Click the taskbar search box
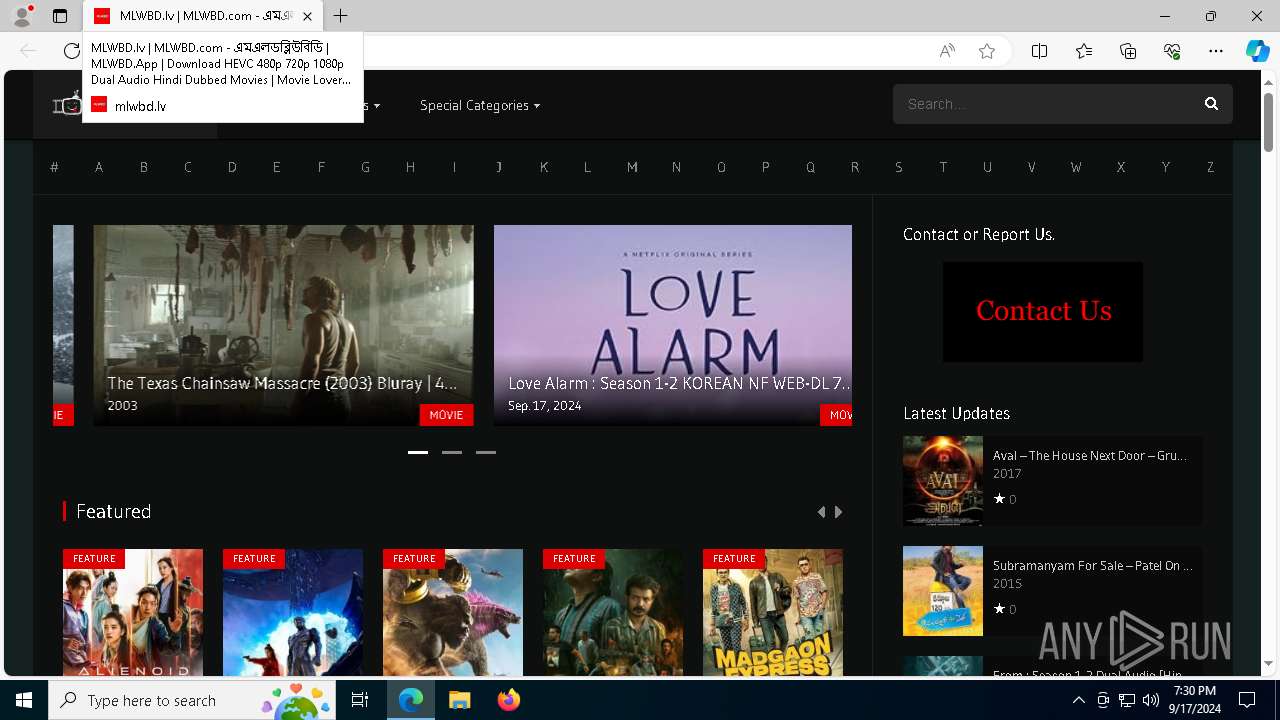 (x=193, y=700)
